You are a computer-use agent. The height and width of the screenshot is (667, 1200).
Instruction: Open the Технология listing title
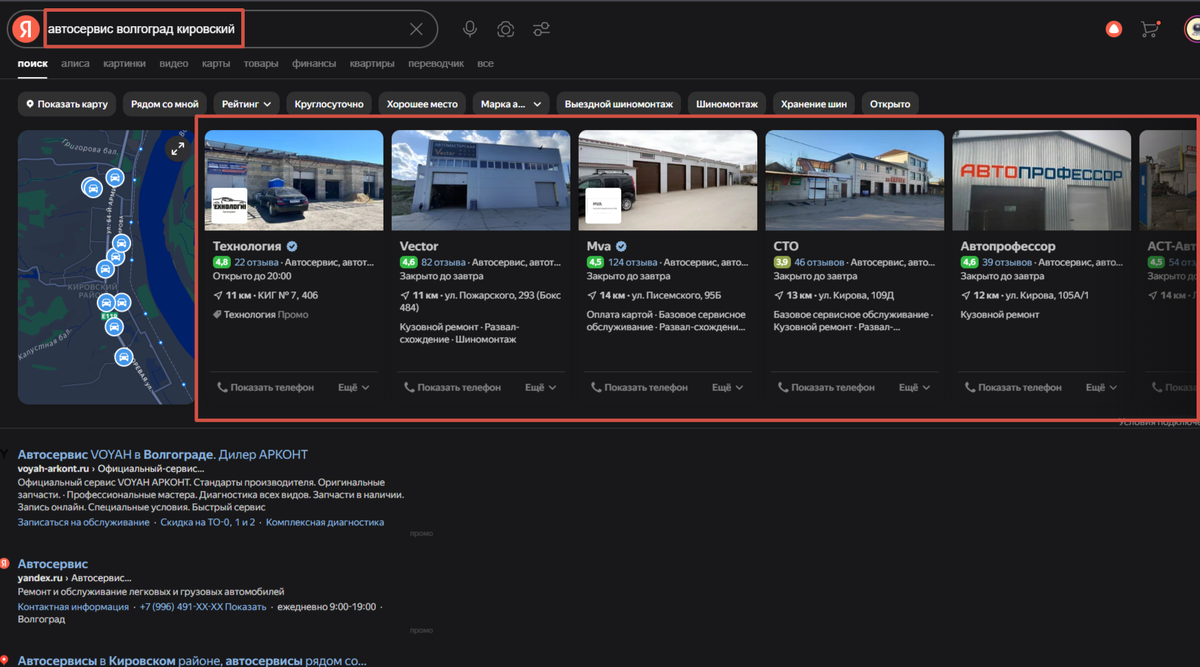[x=247, y=246]
